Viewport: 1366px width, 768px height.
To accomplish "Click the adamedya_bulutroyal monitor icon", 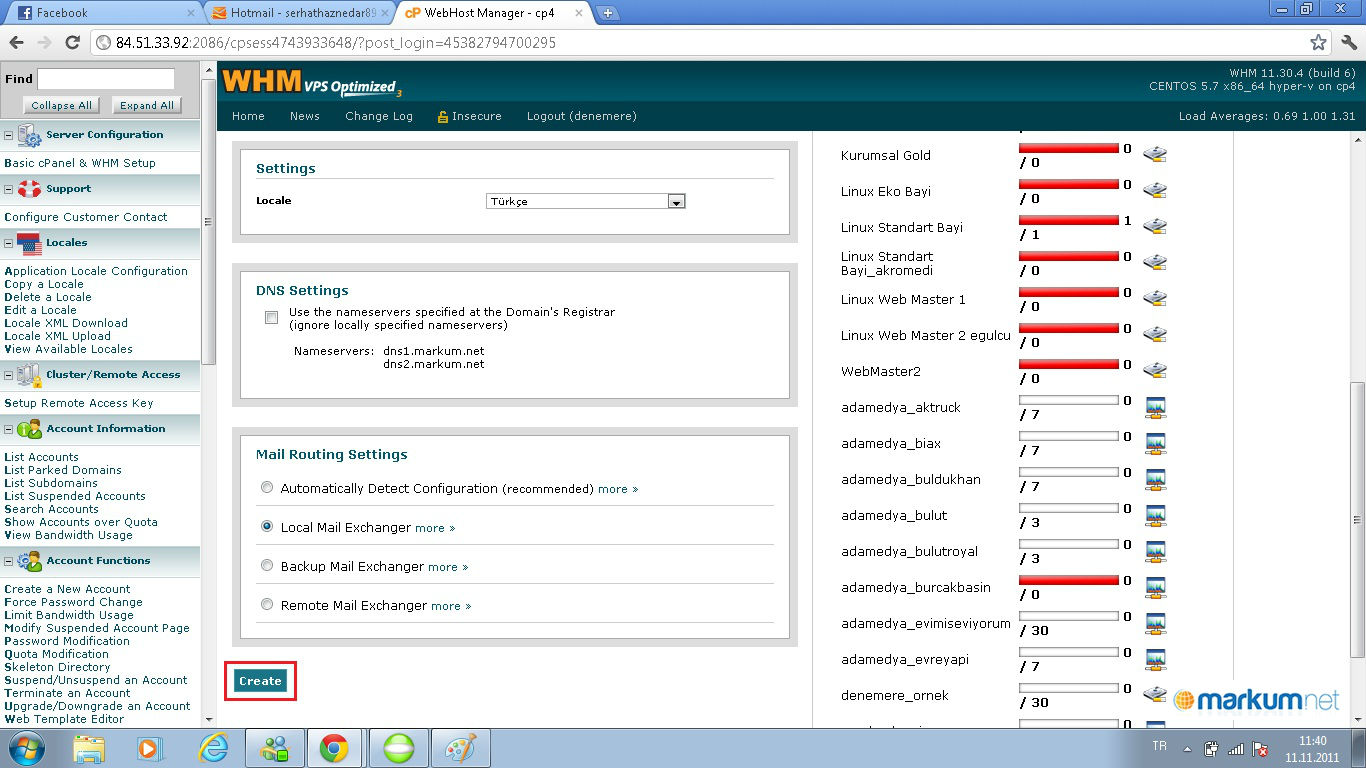I will pyautogui.click(x=1155, y=551).
